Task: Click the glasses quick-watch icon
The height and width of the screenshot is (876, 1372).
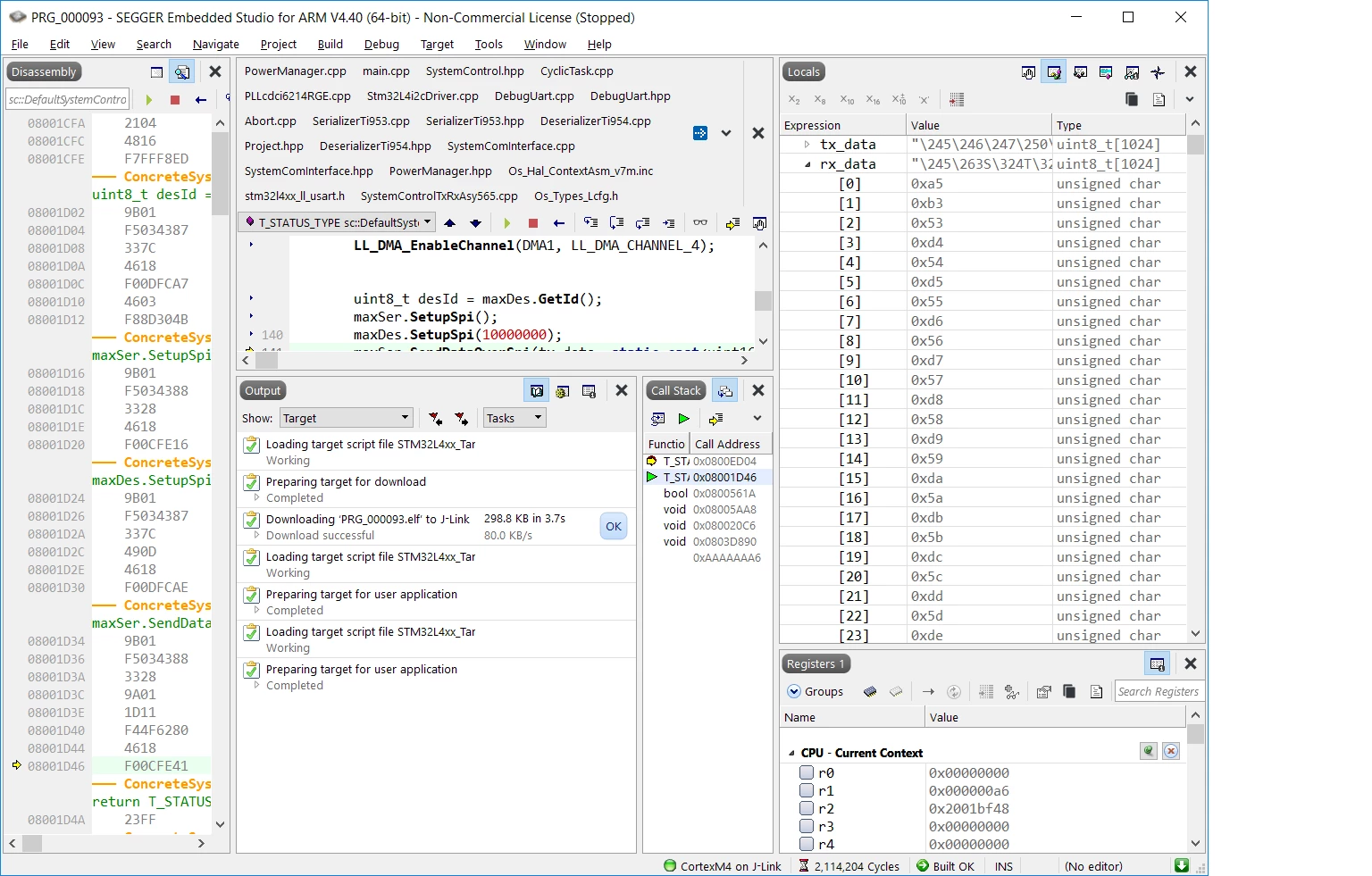Action: [700, 223]
